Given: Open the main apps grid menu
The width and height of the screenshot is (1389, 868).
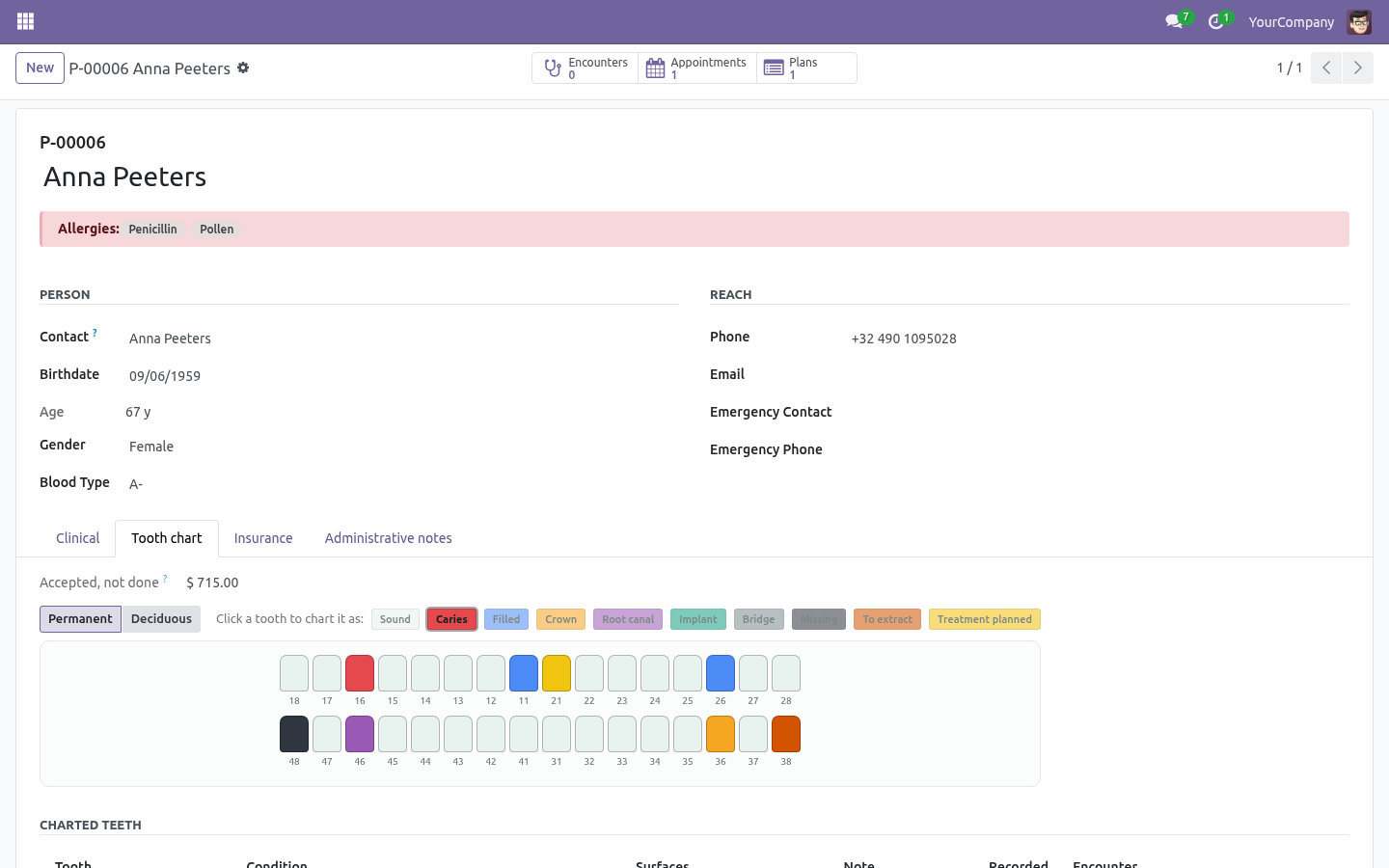Looking at the screenshot, I should pyautogui.click(x=25, y=21).
